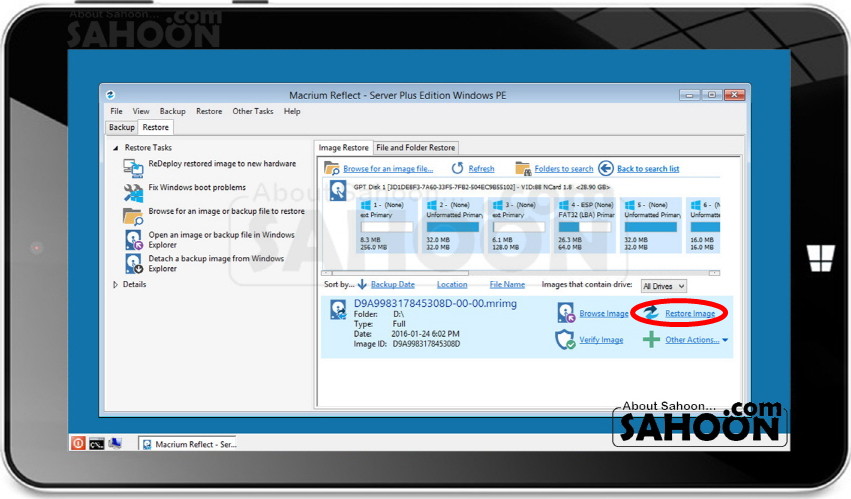Click the ReDeploy restored image icon
This screenshot has width=851, height=499.
click(x=133, y=168)
